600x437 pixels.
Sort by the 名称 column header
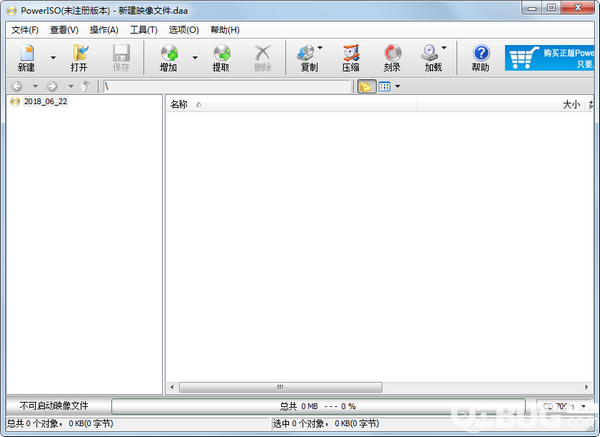click(291, 104)
